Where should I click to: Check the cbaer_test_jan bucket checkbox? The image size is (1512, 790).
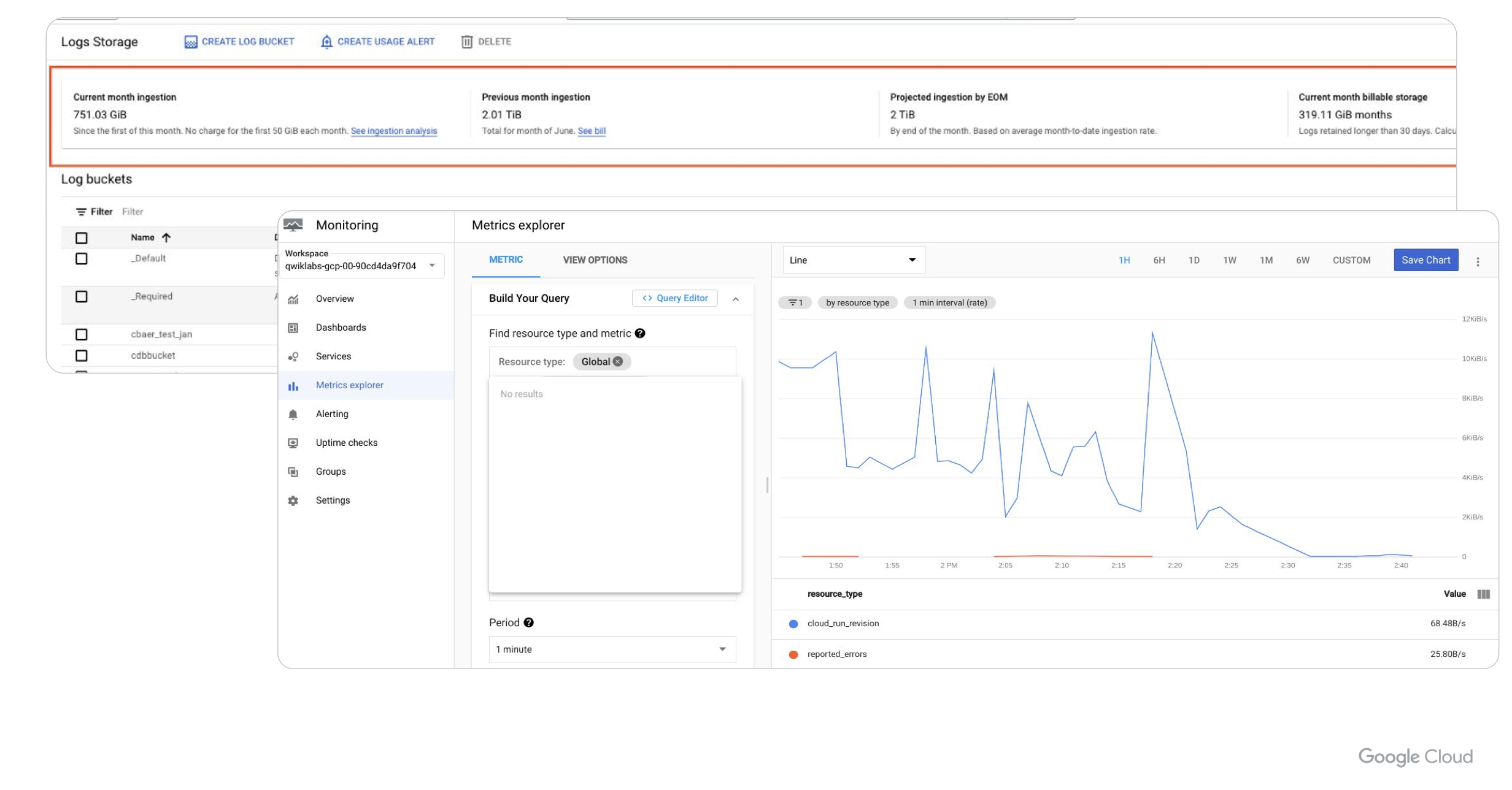coord(81,334)
